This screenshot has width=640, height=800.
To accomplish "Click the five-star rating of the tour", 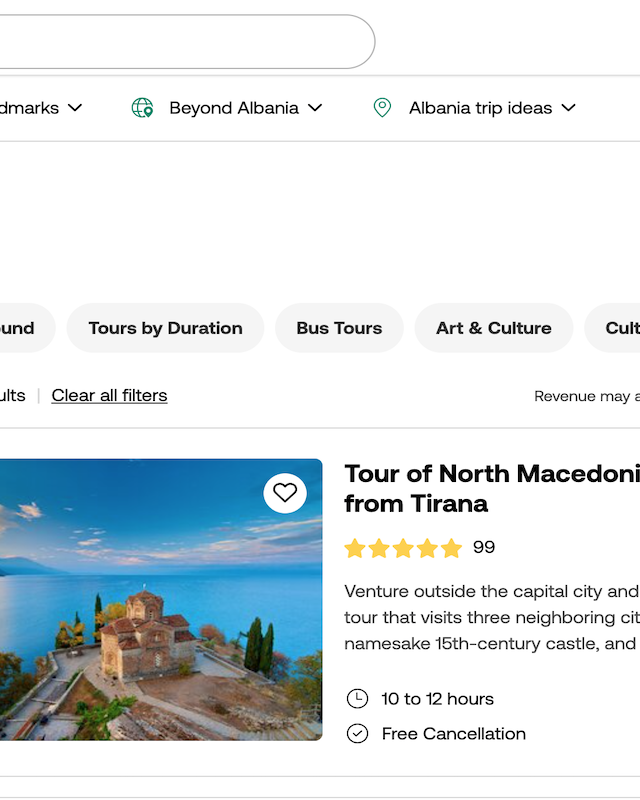I will pyautogui.click(x=403, y=548).
